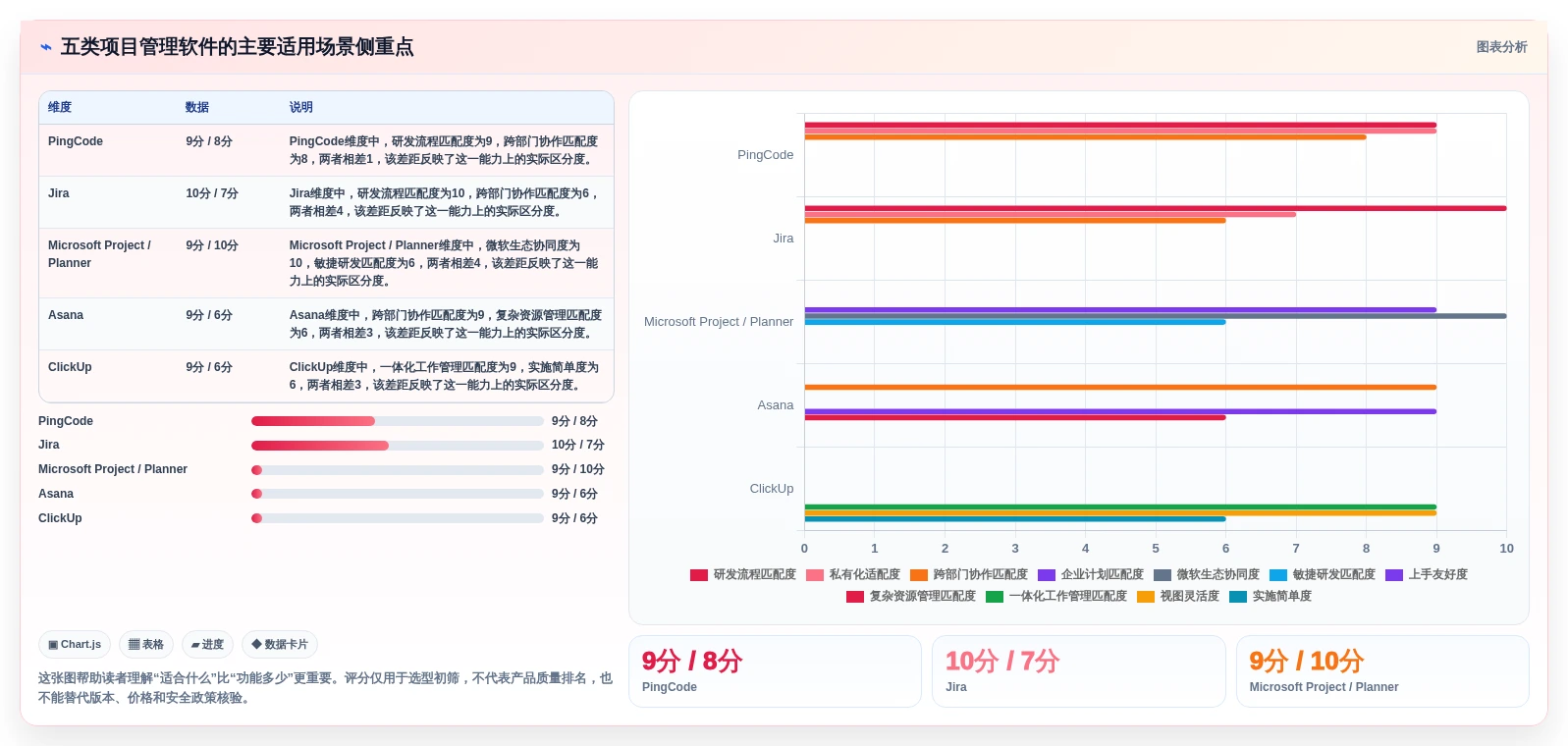Click the Microsoft Project / Planner progress bar
Viewport: 1568px width, 746px height.
(x=398, y=470)
